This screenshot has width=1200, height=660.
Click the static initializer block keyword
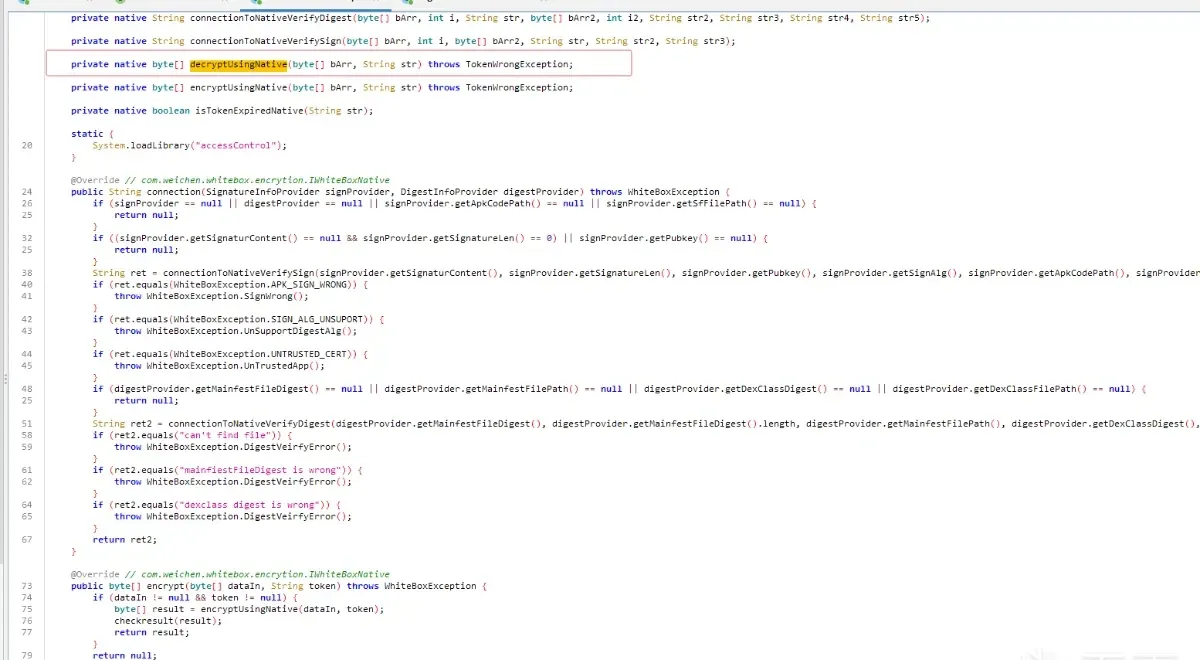(x=87, y=133)
